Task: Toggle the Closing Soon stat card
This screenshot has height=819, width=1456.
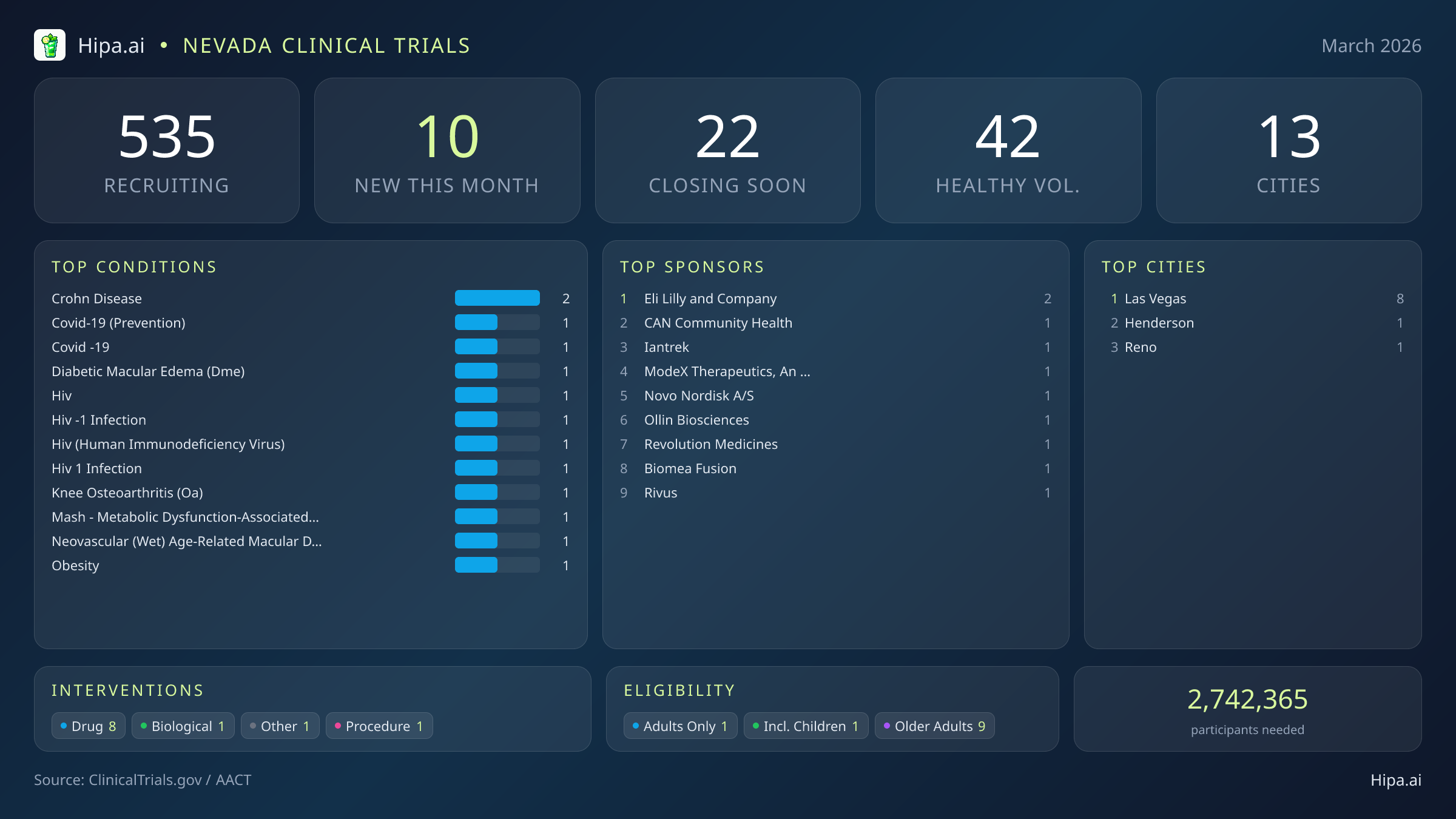Action: click(728, 150)
